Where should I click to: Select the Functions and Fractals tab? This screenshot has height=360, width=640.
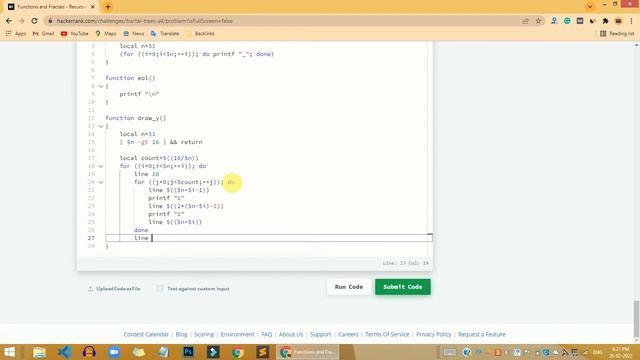(51, 7)
